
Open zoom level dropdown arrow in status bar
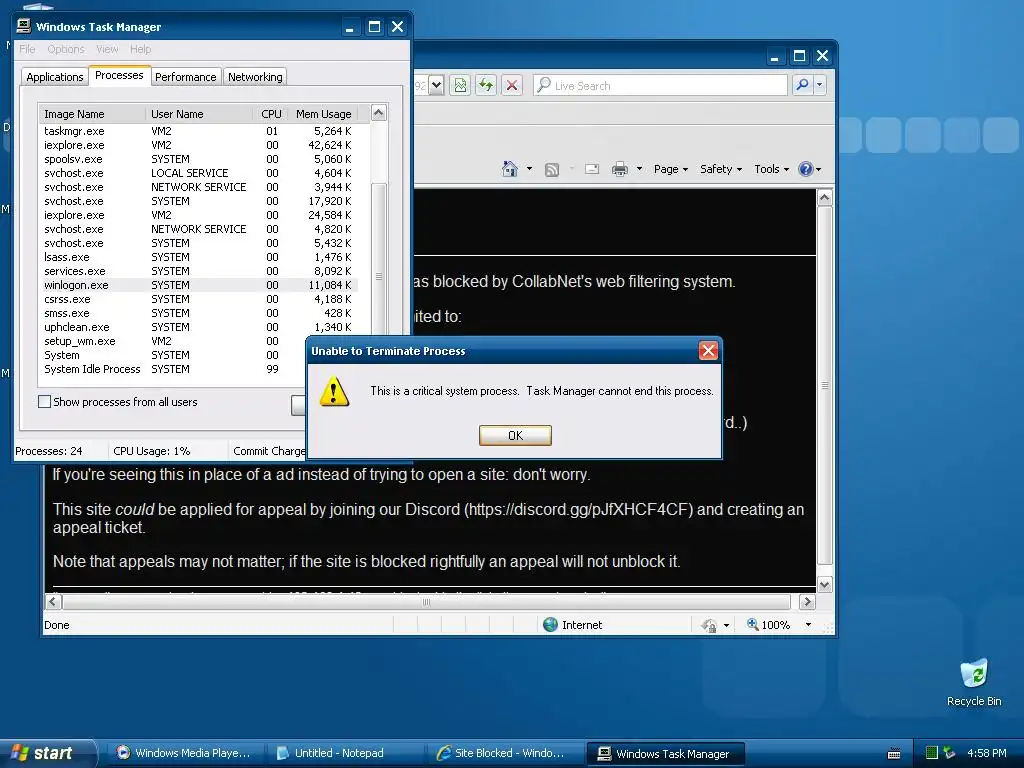coord(808,625)
